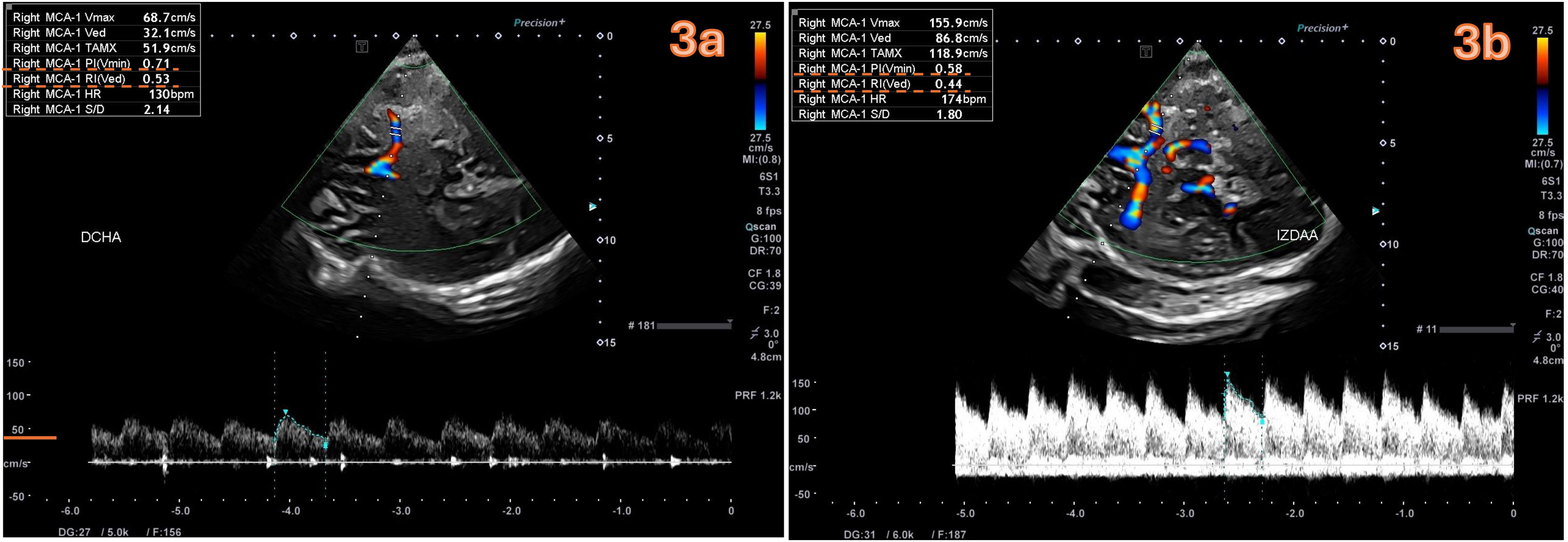Click the Precision+ label in panel 3b
The width and height of the screenshot is (1568, 542).
1322,28
